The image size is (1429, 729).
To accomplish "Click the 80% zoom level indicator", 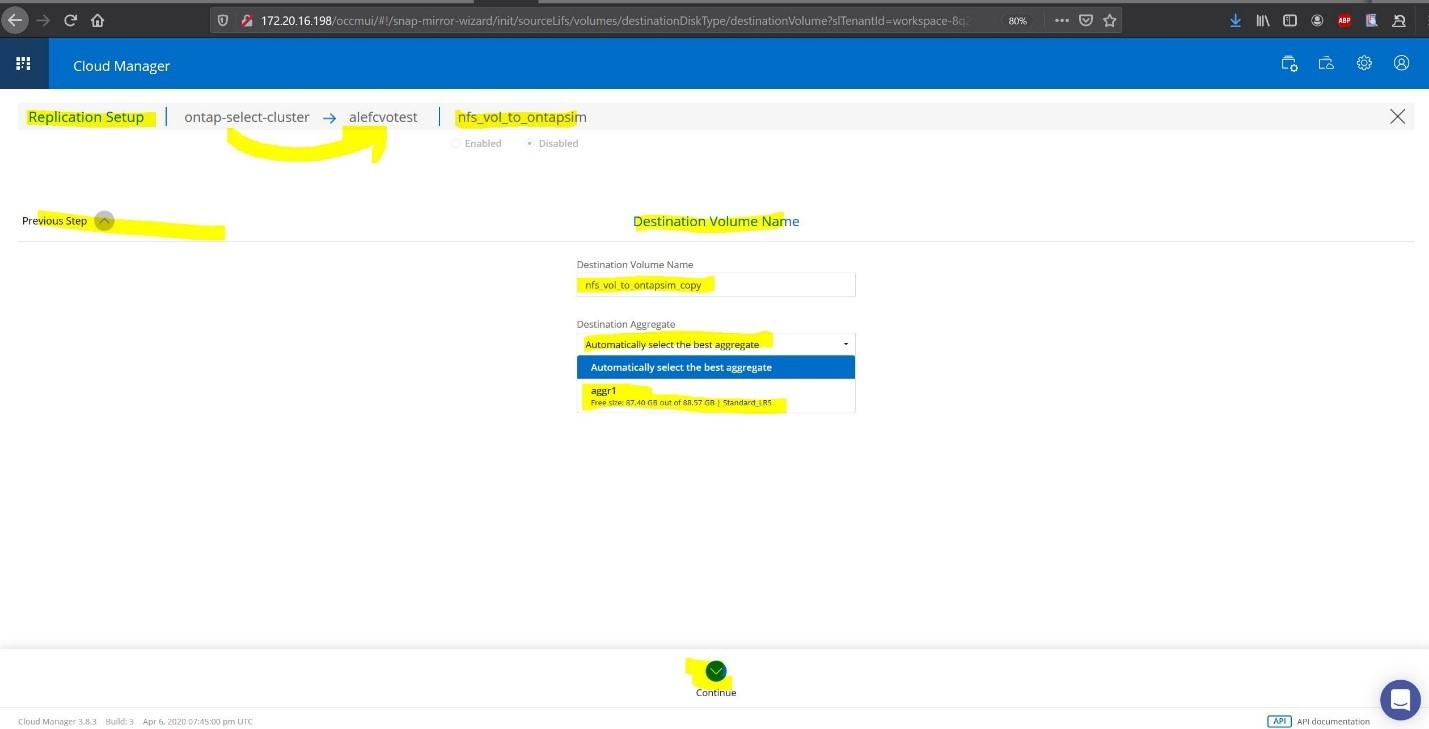I will [x=1017, y=20].
